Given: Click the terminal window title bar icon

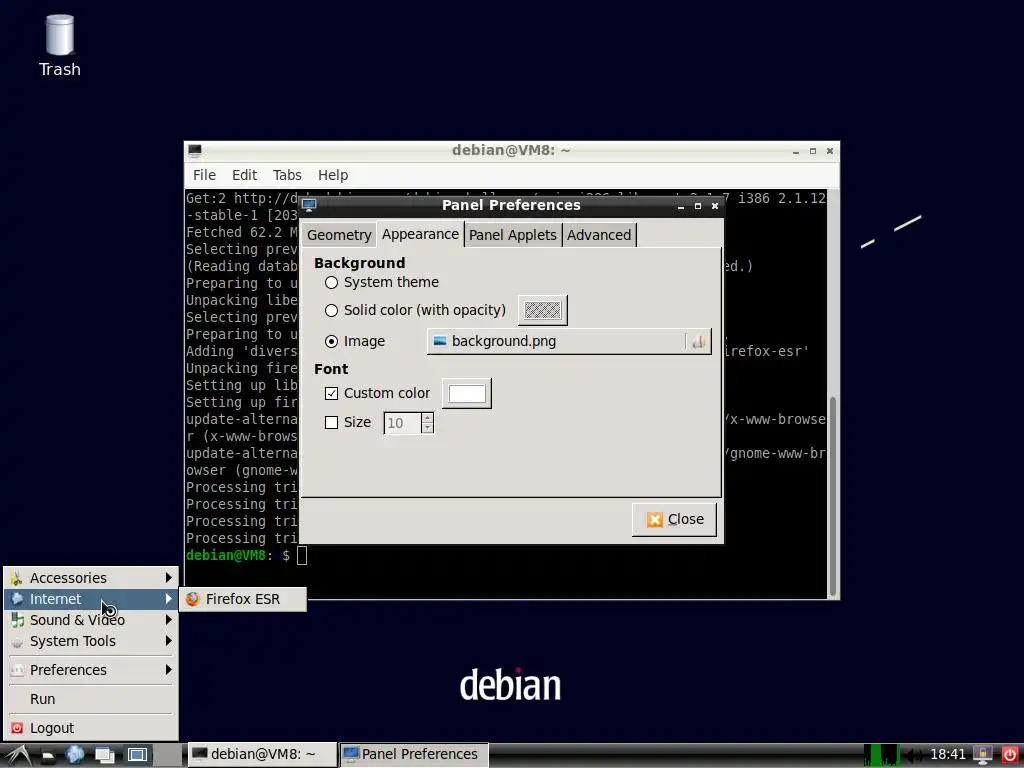Looking at the screenshot, I should [x=195, y=150].
